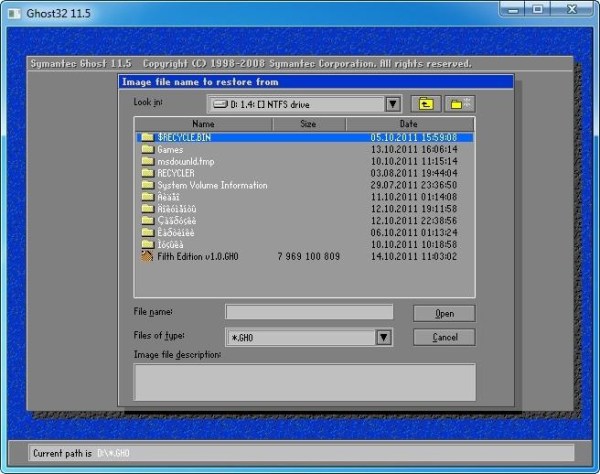Expand the Files of type dropdown arrow
Image resolution: width=600 pixels, height=474 pixels.
[383, 337]
